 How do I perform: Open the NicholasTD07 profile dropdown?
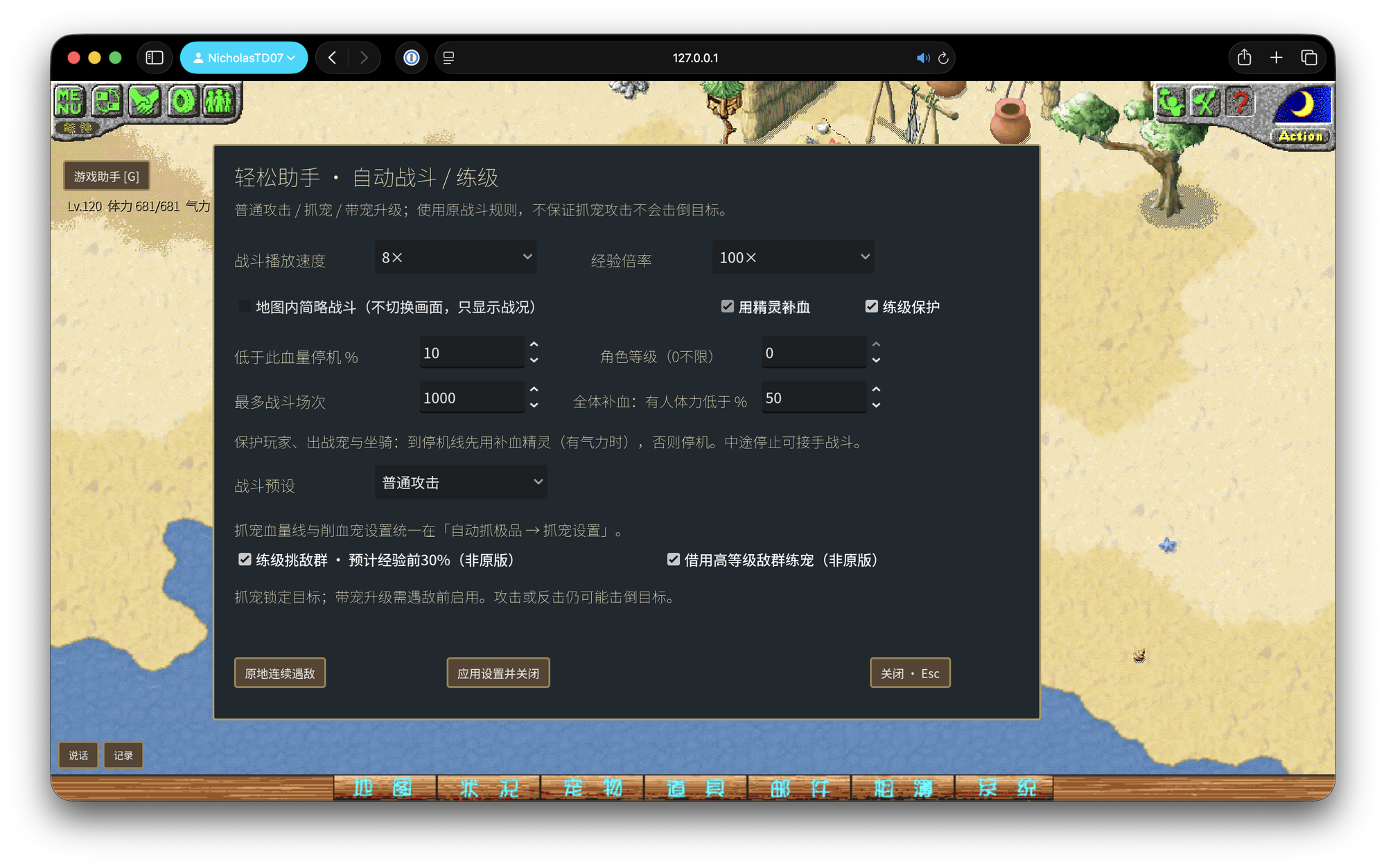(x=244, y=57)
